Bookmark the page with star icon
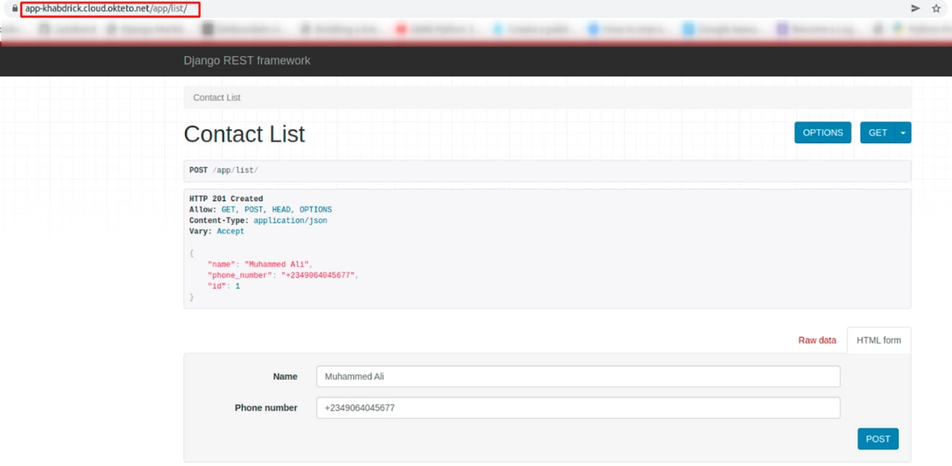 point(936,8)
